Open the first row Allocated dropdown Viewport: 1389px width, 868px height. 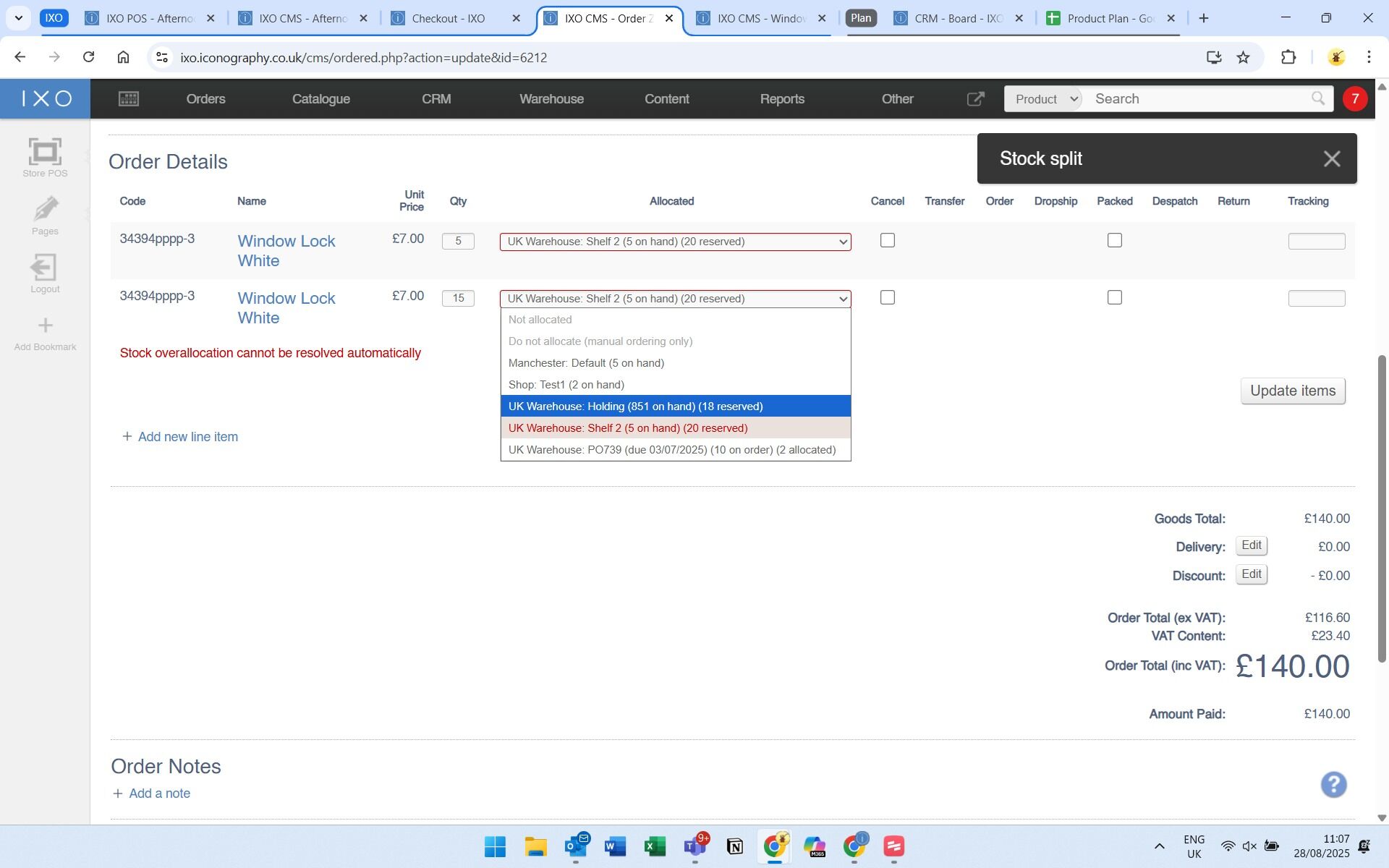tap(675, 242)
